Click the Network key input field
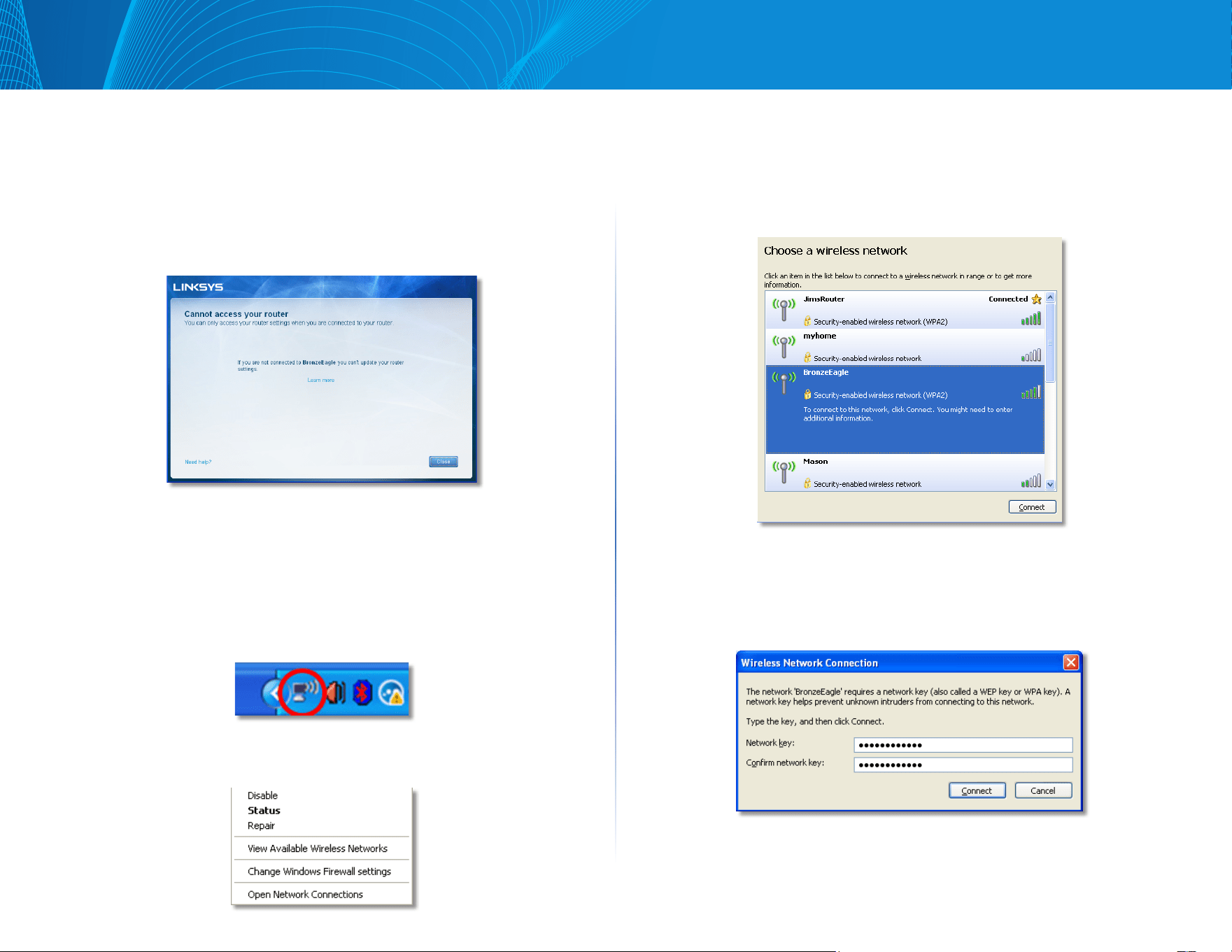1232x952 pixels. click(963, 745)
